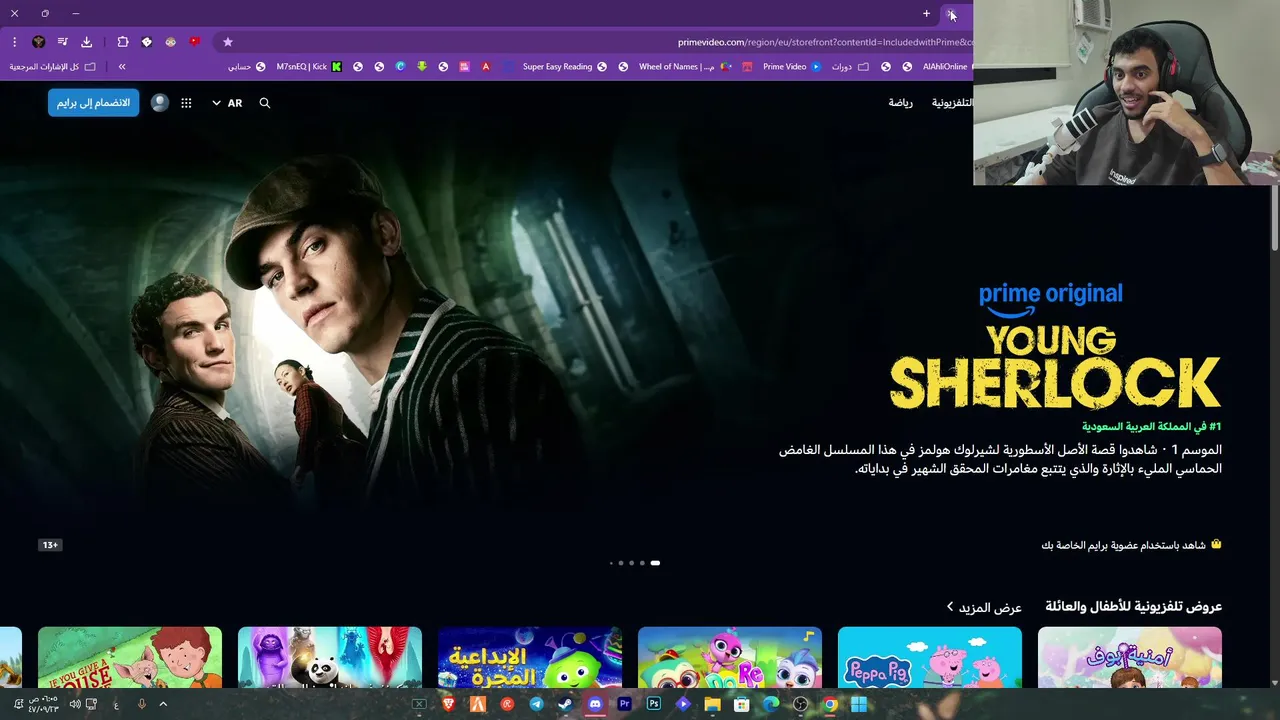The height and width of the screenshot is (720, 1280).
Task: Open kids and family TV shows heading
Action: click(1134, 606)
